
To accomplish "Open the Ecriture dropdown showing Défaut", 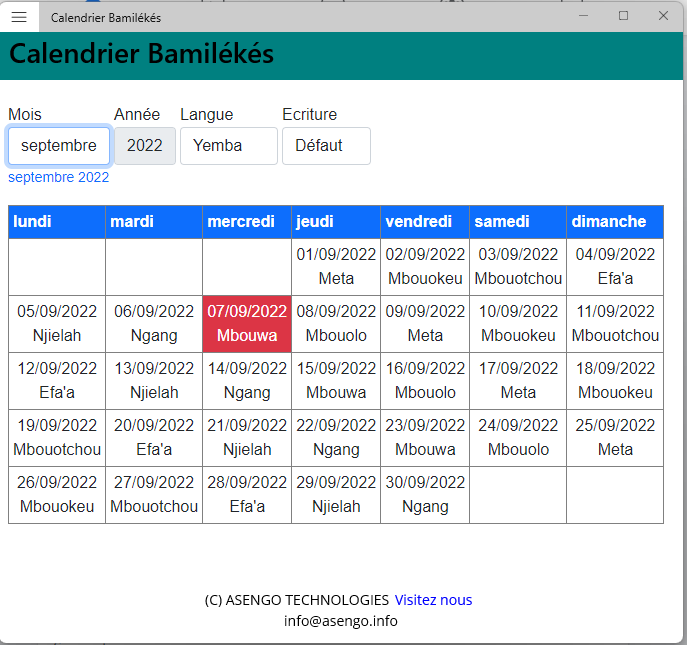I will point(326,146).
